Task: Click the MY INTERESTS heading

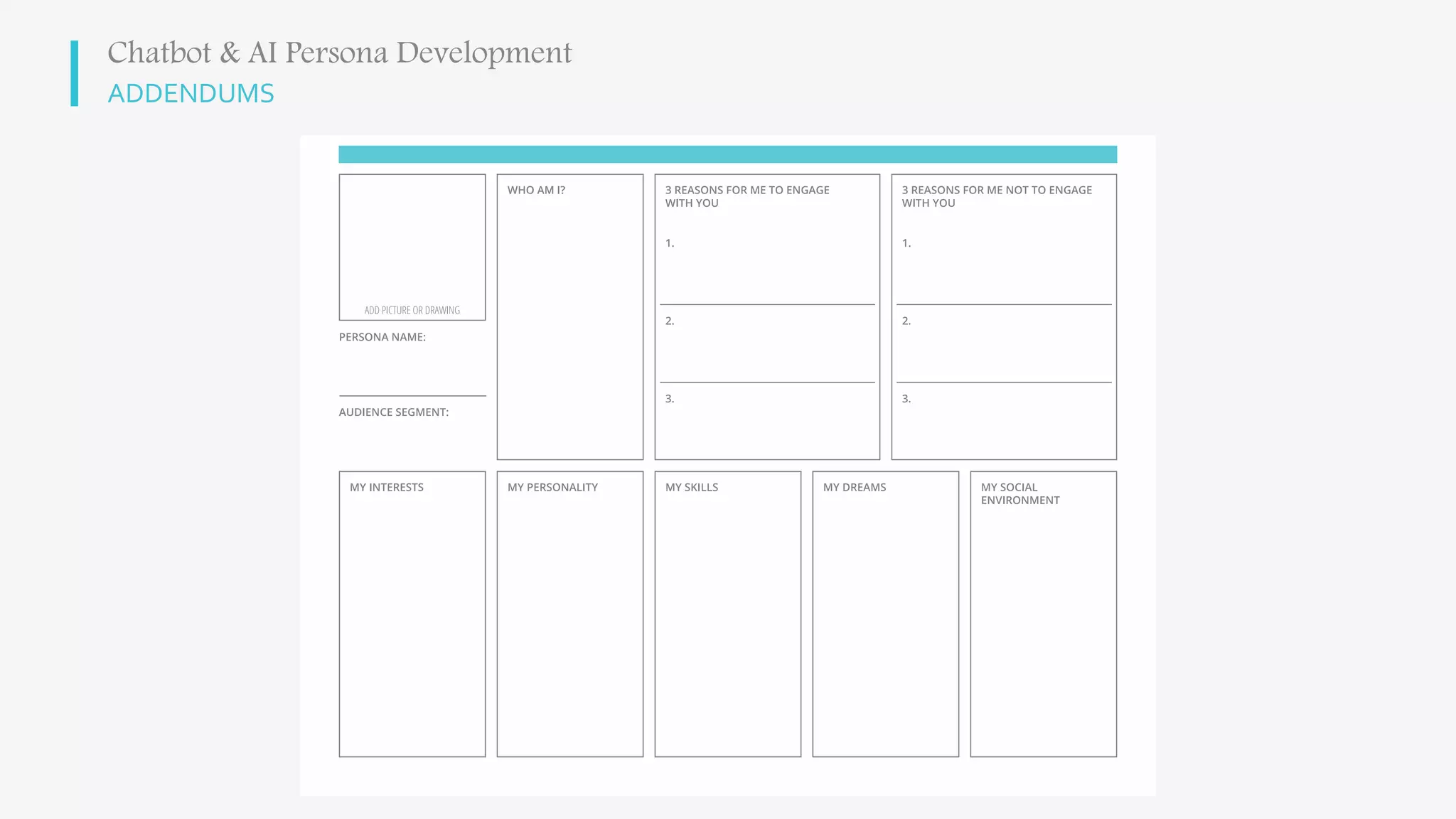Action: (x=387, y=487)
